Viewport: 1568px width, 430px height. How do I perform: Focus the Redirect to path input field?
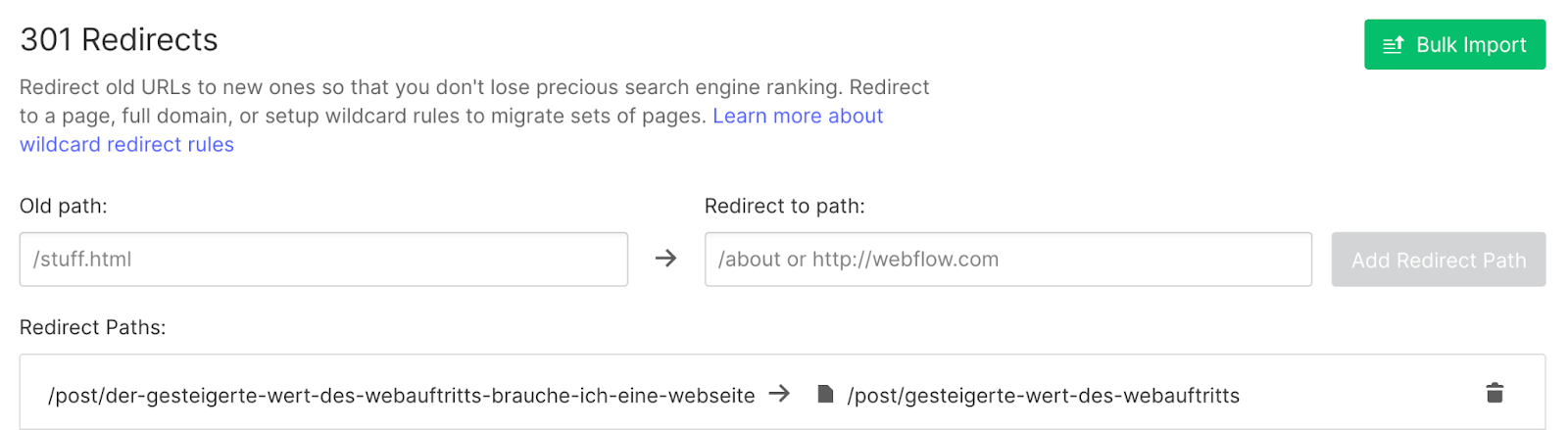click(x=1007, y=260)
